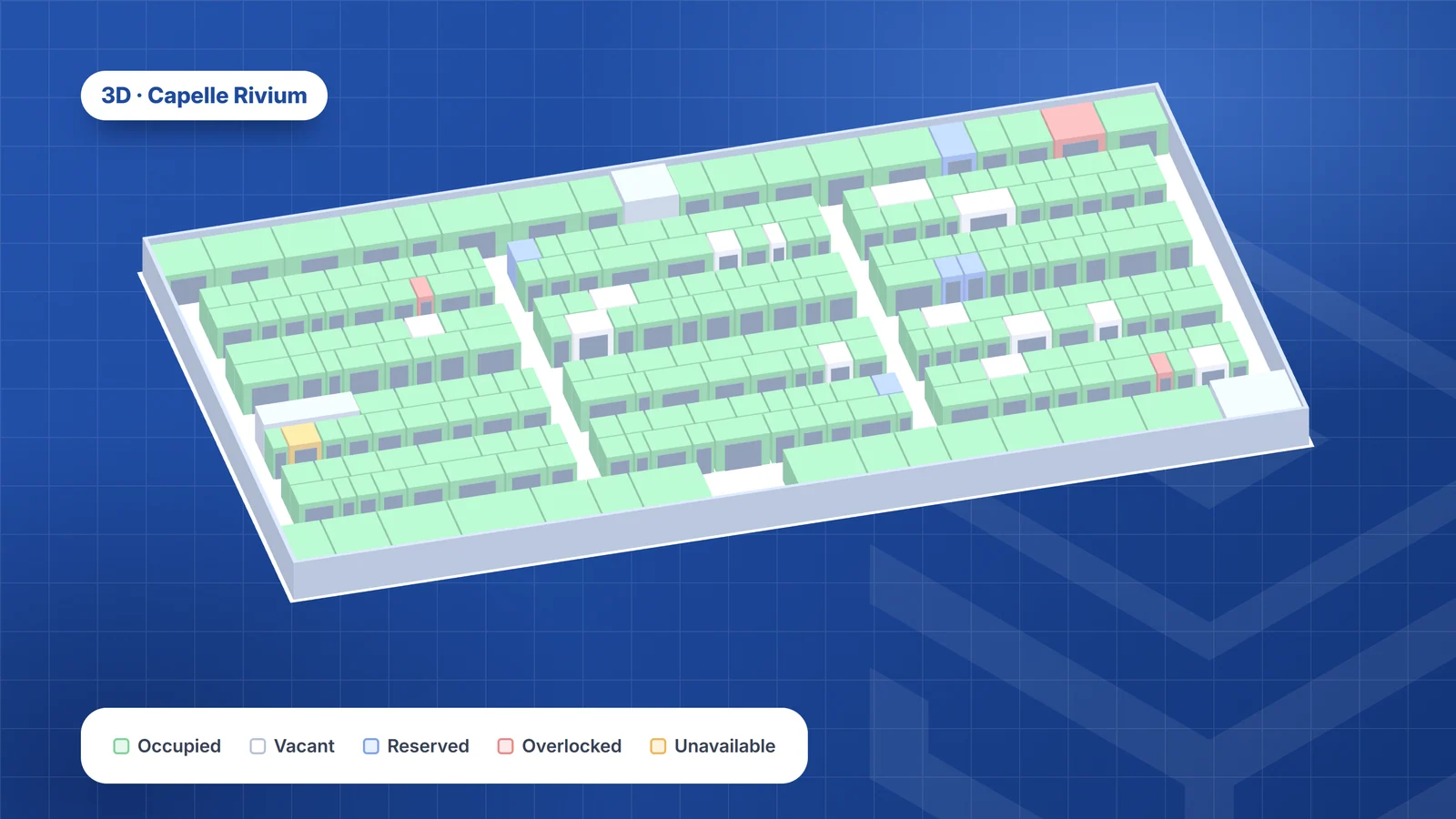The image size is (1456, 819).
Task: Click the 'Vacant' legend text
Action: [304, 746]
